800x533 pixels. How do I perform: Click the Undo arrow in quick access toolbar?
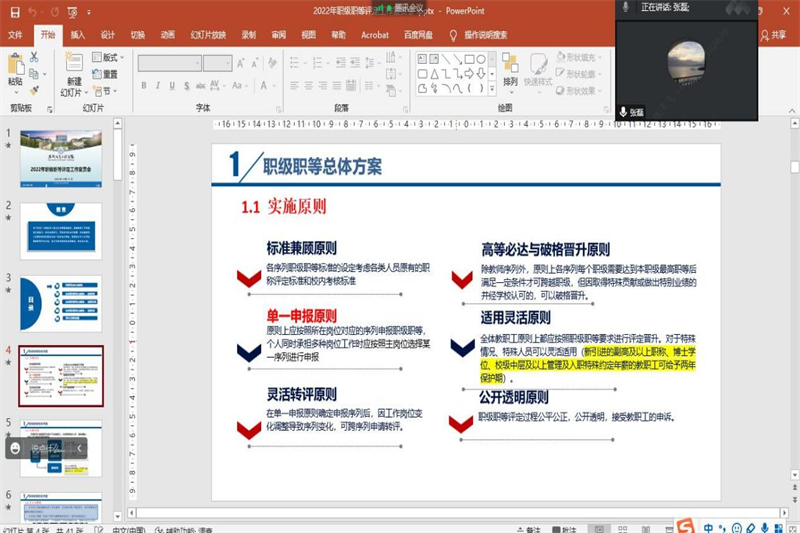point(32,11)
